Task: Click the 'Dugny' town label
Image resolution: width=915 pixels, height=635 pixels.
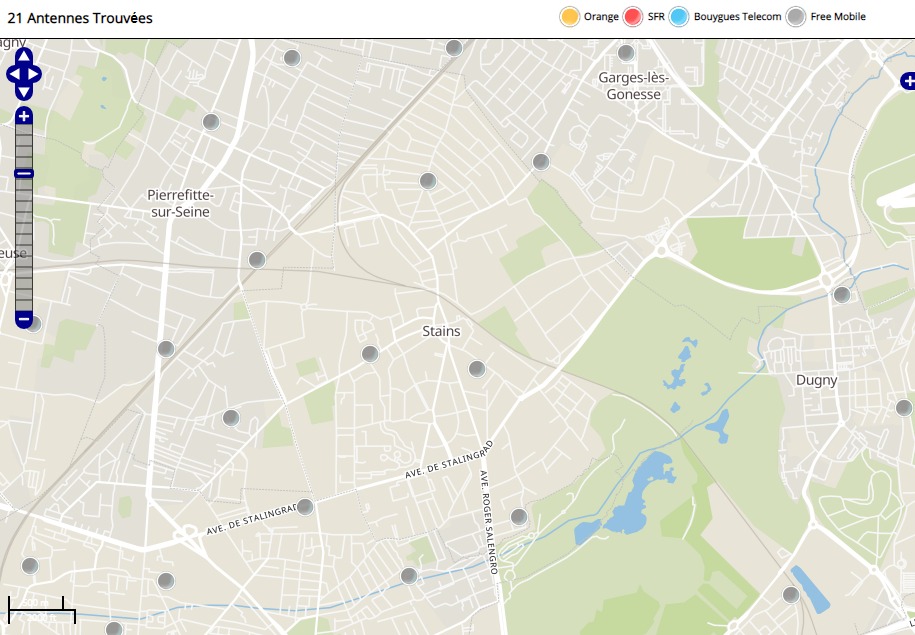Action: 816,381
